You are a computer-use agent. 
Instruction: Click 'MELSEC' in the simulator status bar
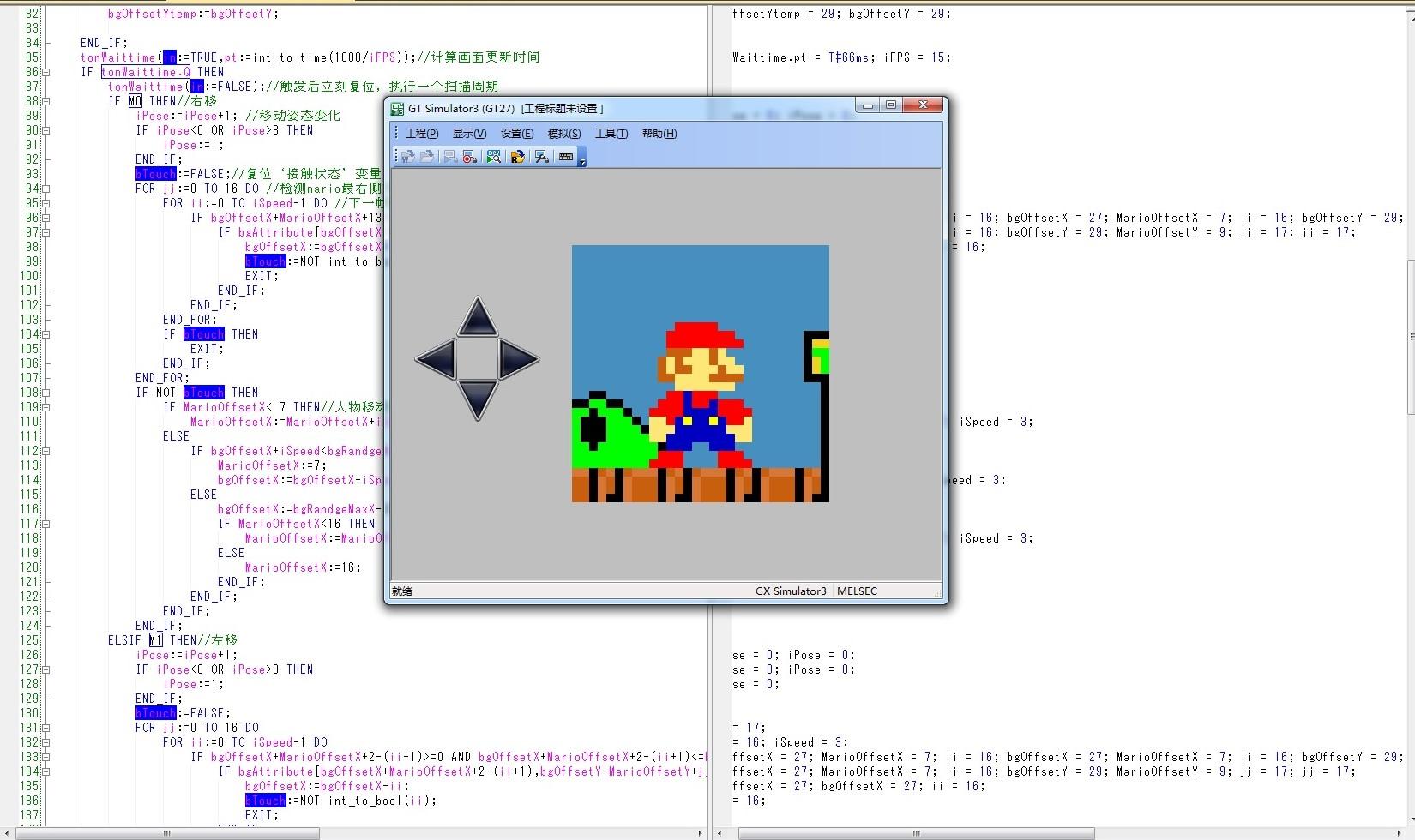point(857,591)
